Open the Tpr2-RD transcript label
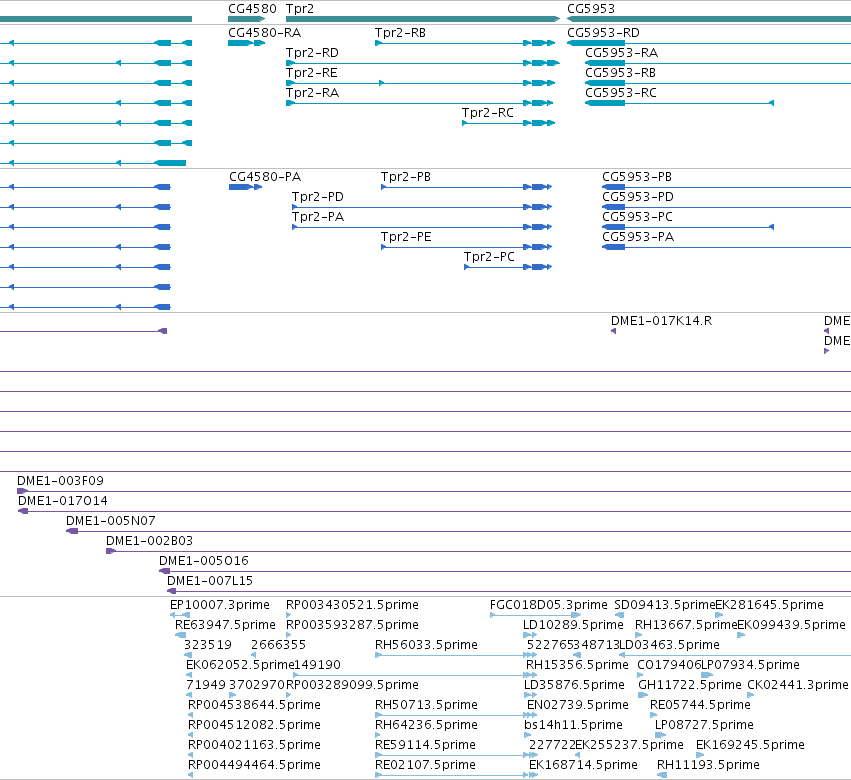This screenshot has height=780, width=851. 312,53
